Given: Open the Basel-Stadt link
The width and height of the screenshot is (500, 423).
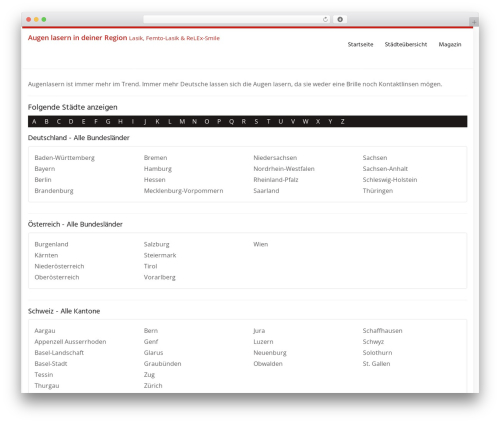Looking at the screenshot, I should click(51, 364).
